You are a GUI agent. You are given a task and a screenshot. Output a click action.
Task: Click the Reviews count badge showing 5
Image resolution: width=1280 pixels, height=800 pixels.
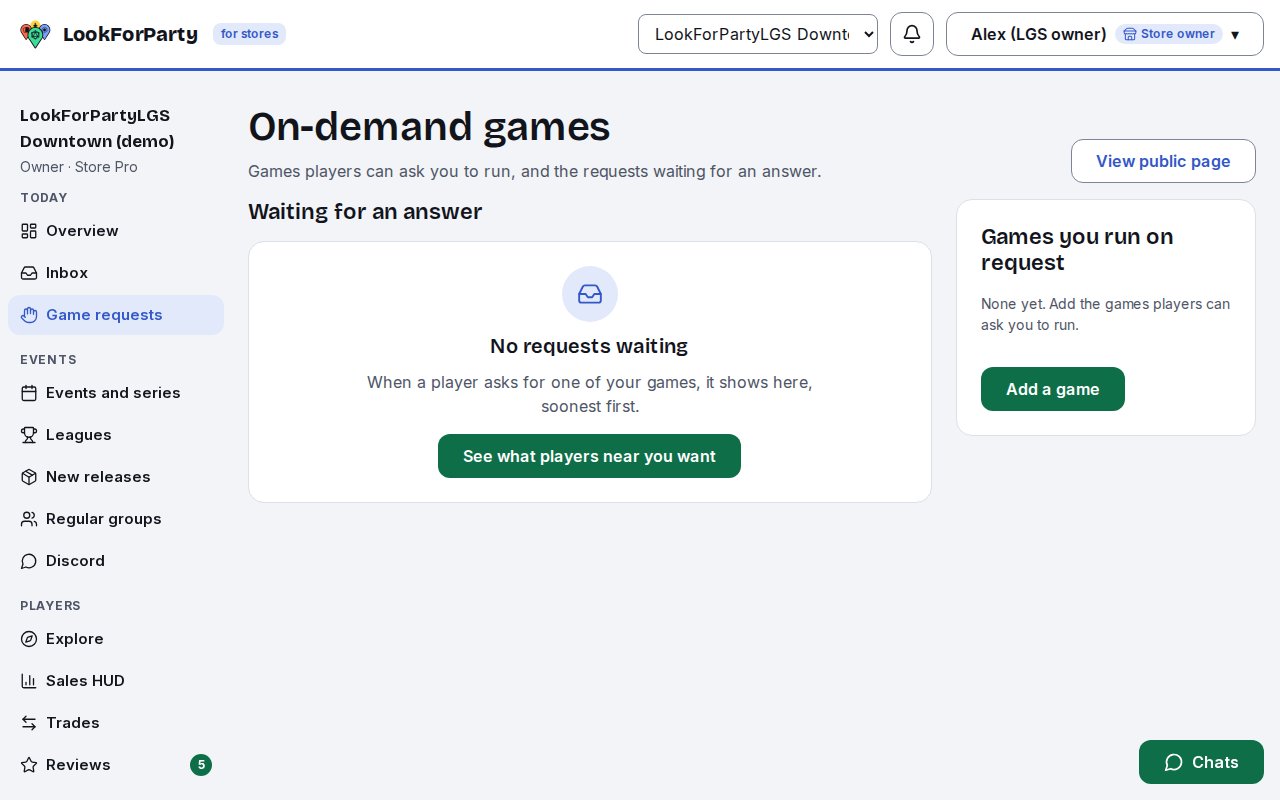tap(201, 765)
